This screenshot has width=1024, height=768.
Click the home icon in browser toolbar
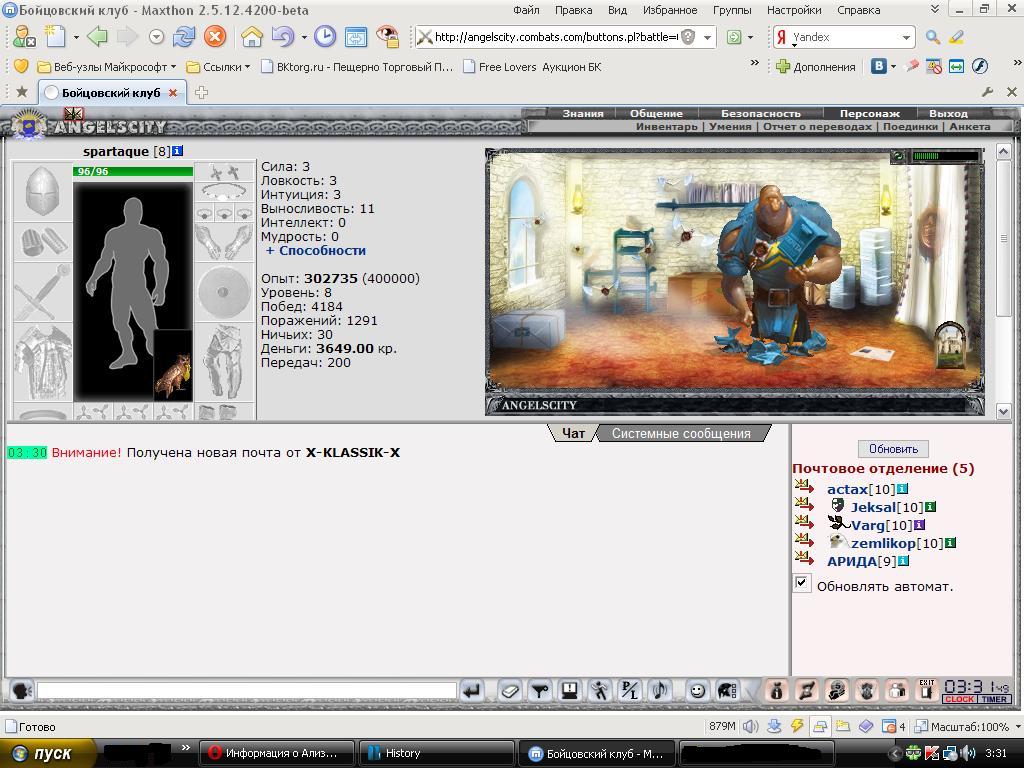pos(251,37)
